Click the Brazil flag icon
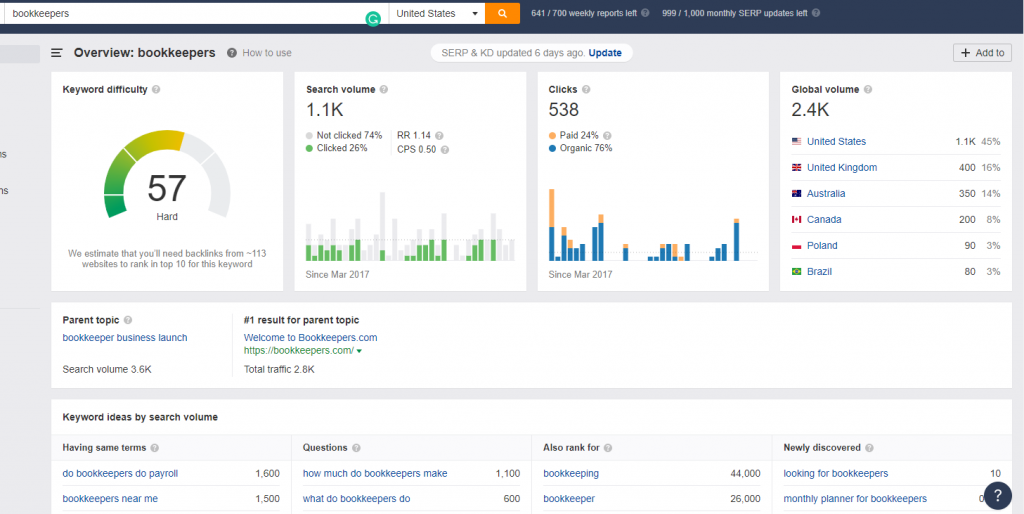This screenshot has height=514, width=1024. [796, 272]
